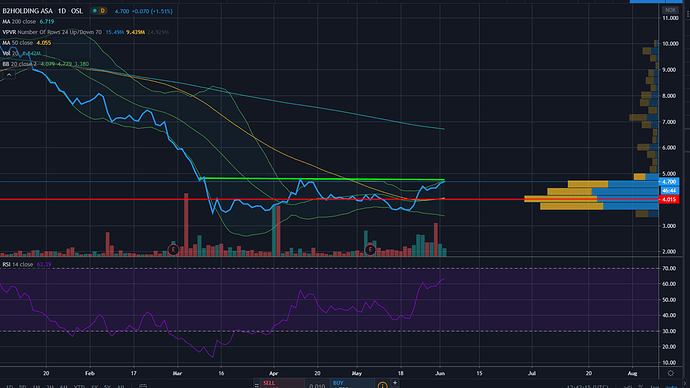Click the BUY order button
This screenshot has height=388, width=690.
click(x=352, y=384)
